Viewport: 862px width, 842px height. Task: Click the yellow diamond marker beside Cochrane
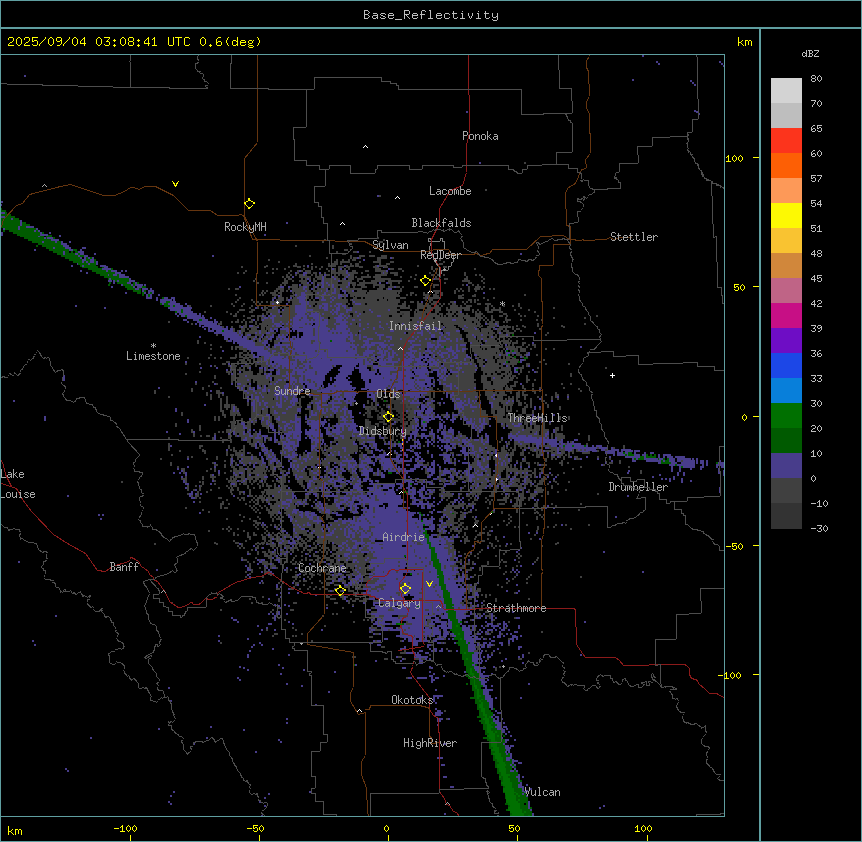pos(340,590)
